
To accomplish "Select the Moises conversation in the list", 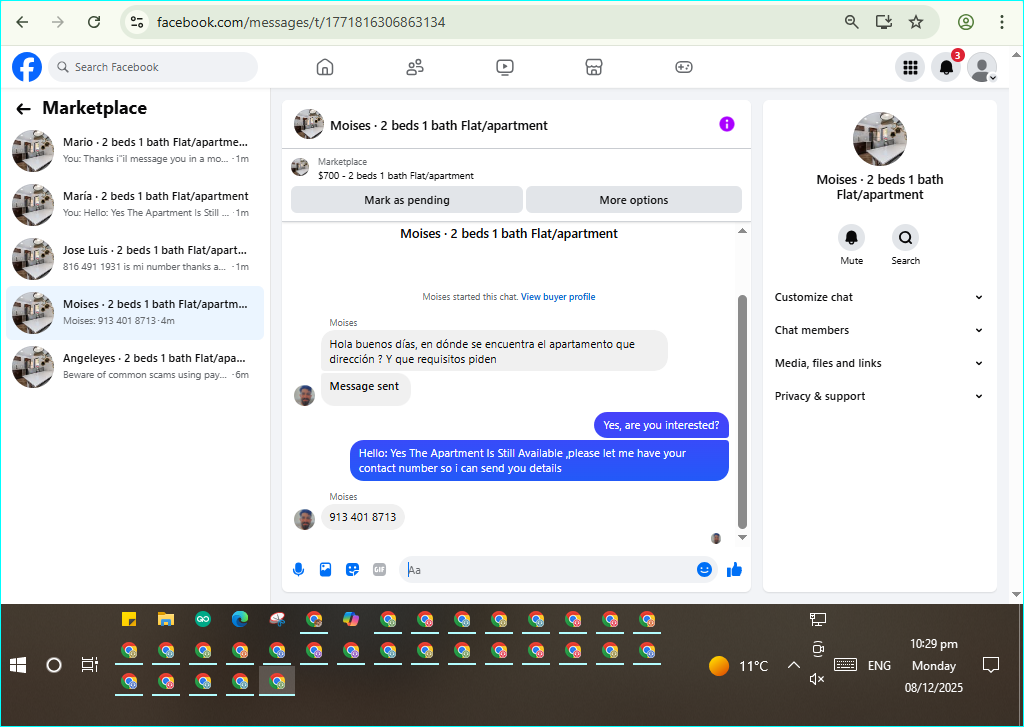I will [x=135, y=313].
